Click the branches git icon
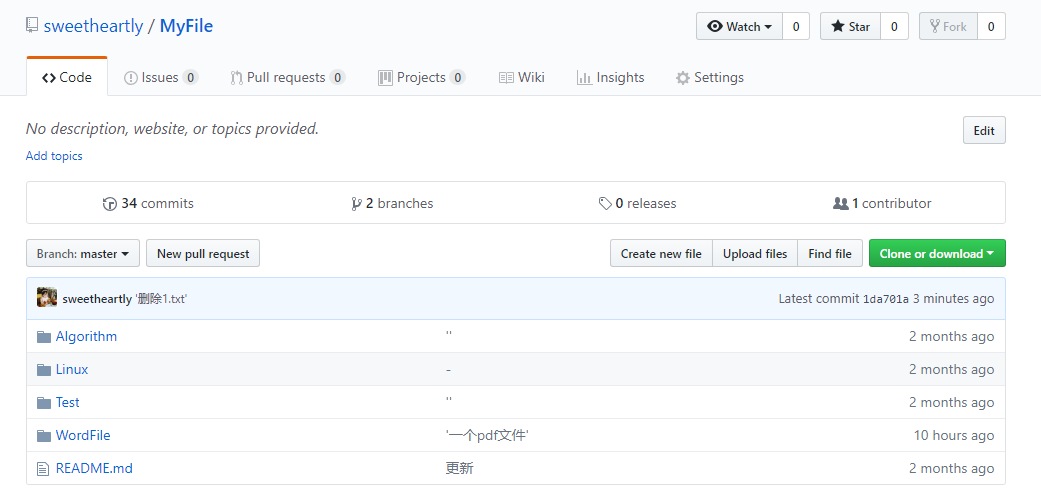The image size is (1041, 493). point(356,204)
